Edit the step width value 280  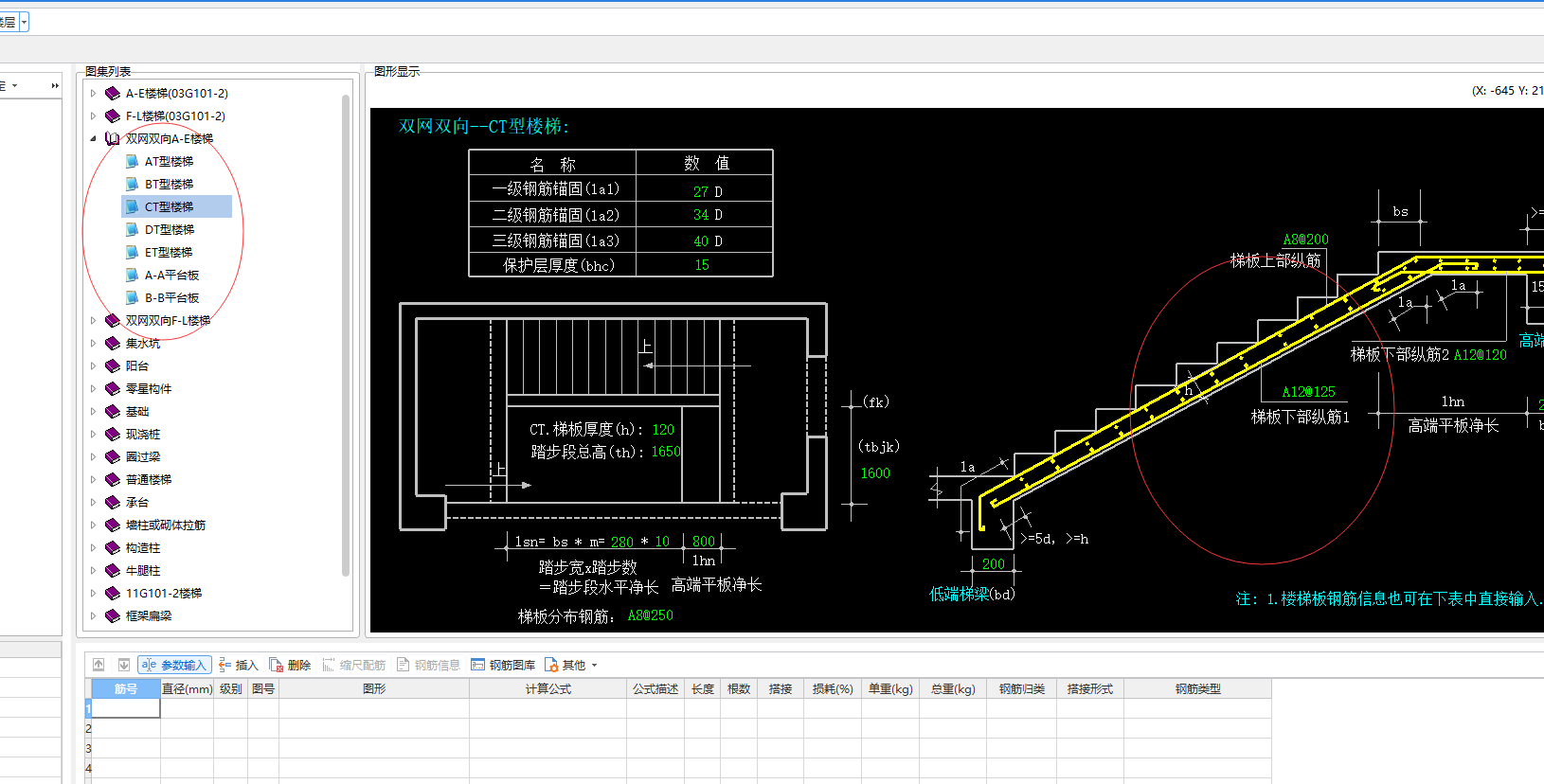[x=622, y=543]
